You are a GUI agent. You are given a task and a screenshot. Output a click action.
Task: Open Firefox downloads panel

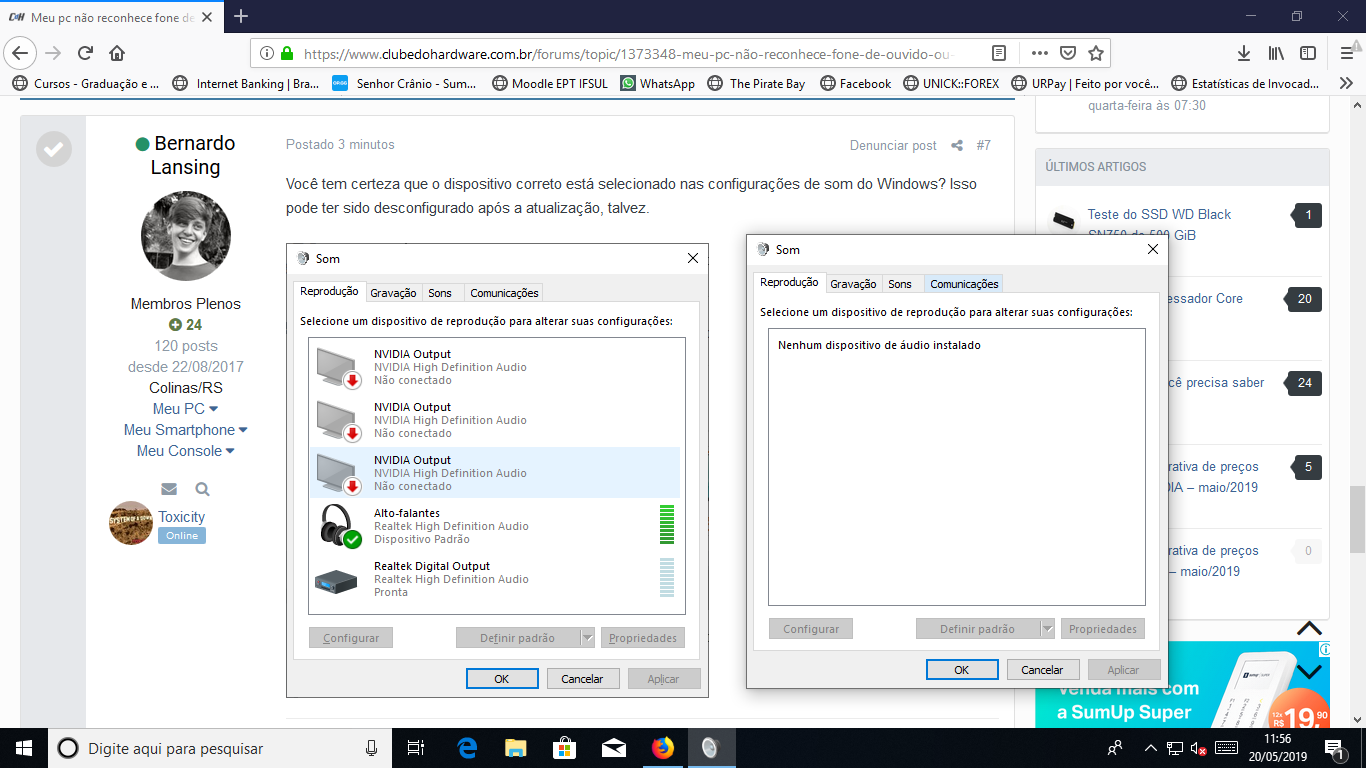1244,53
